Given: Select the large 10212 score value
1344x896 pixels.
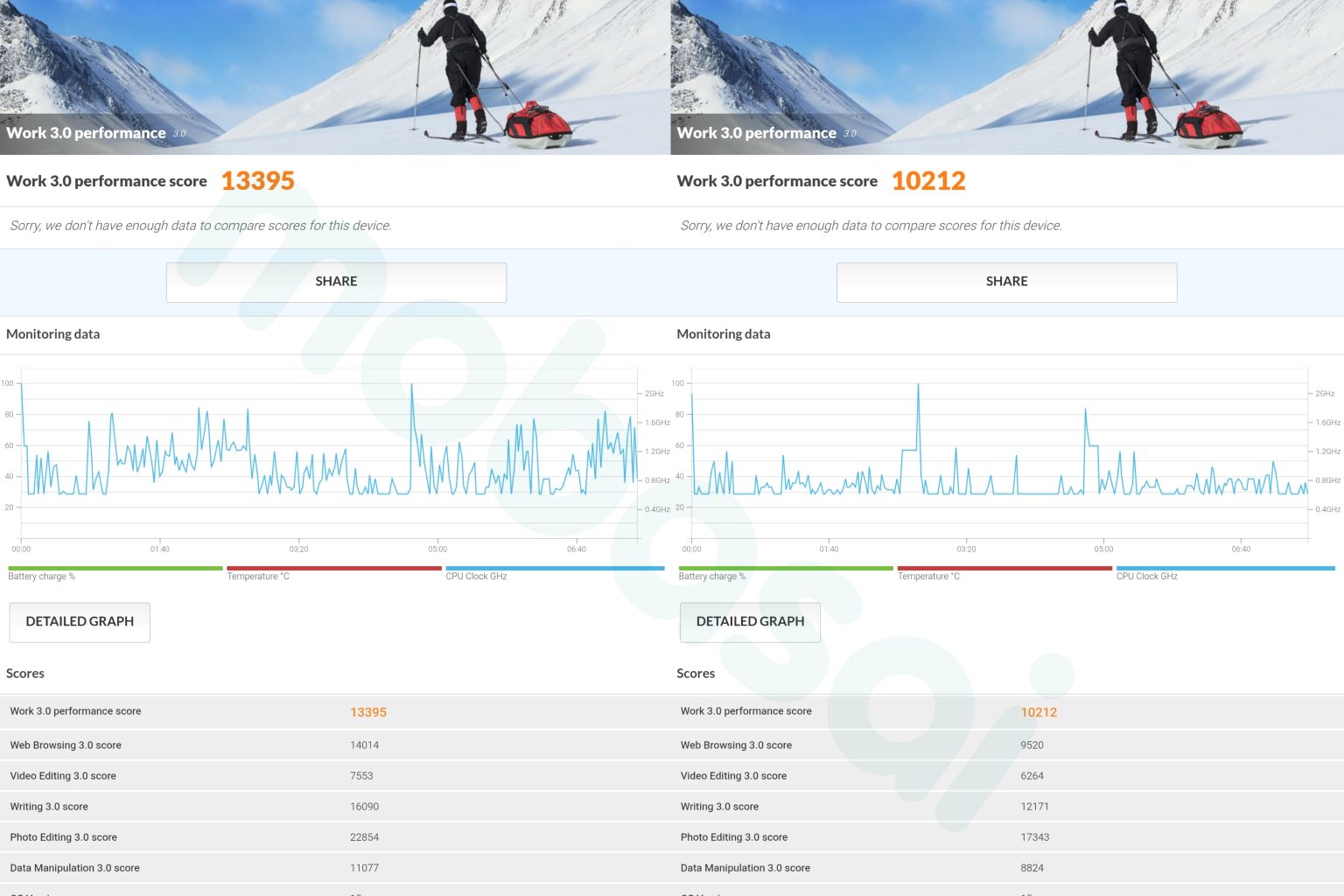Looking at the screenshot, I should [x=928, y=181].
